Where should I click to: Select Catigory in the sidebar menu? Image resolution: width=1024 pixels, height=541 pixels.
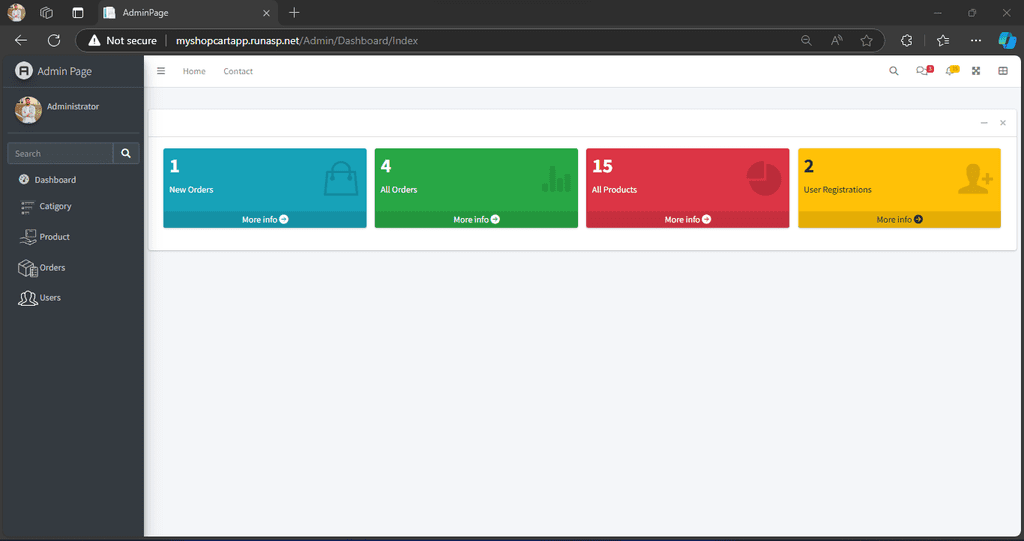pos(56,206)
